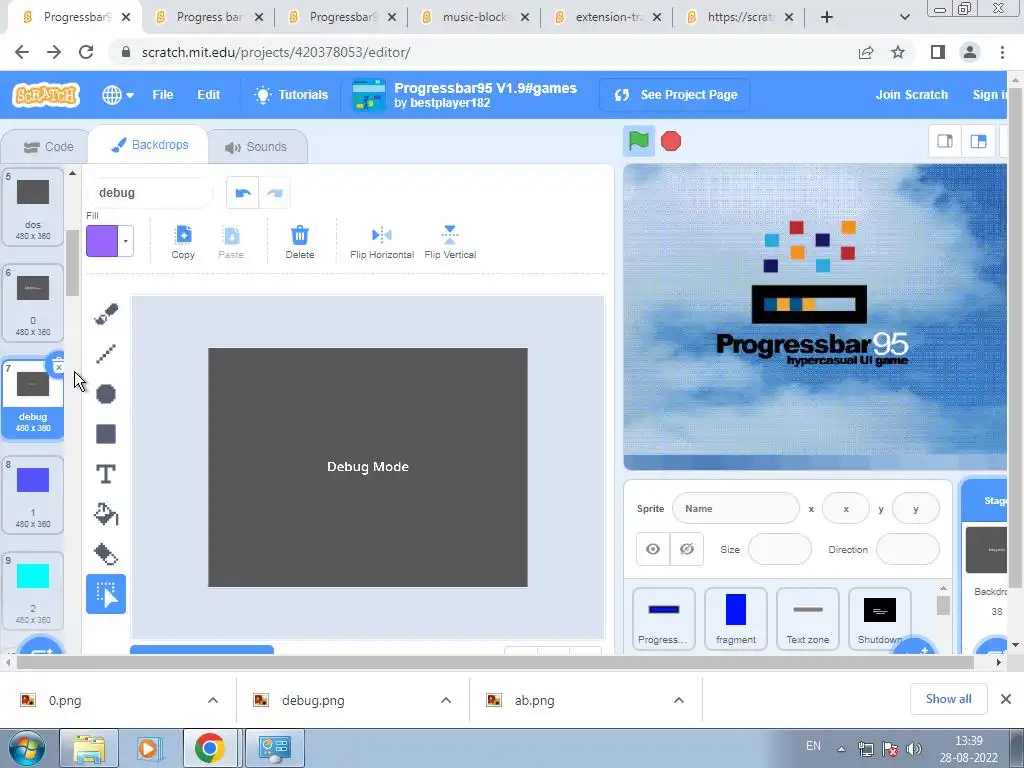1024x768 pixels.
Task: Expand options for ab.png download
Action: (x=679, y=700)
